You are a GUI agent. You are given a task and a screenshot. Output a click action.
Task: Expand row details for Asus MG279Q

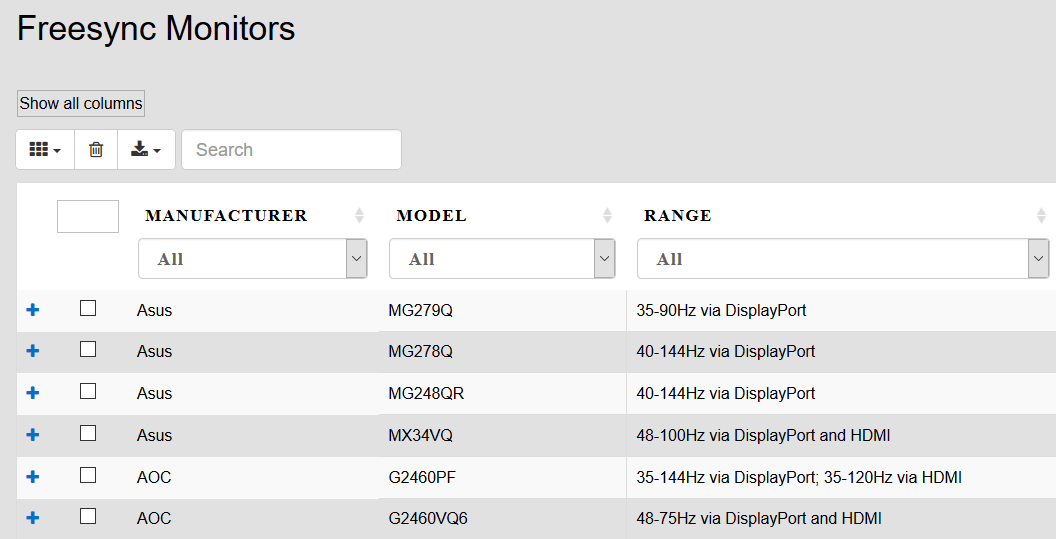pos(32,310)
